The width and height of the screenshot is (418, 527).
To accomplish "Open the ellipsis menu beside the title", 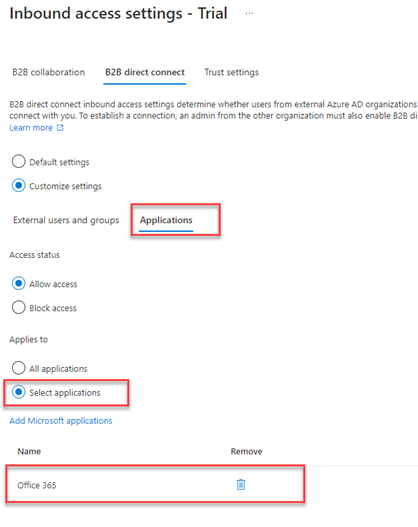I will (249, 13).
